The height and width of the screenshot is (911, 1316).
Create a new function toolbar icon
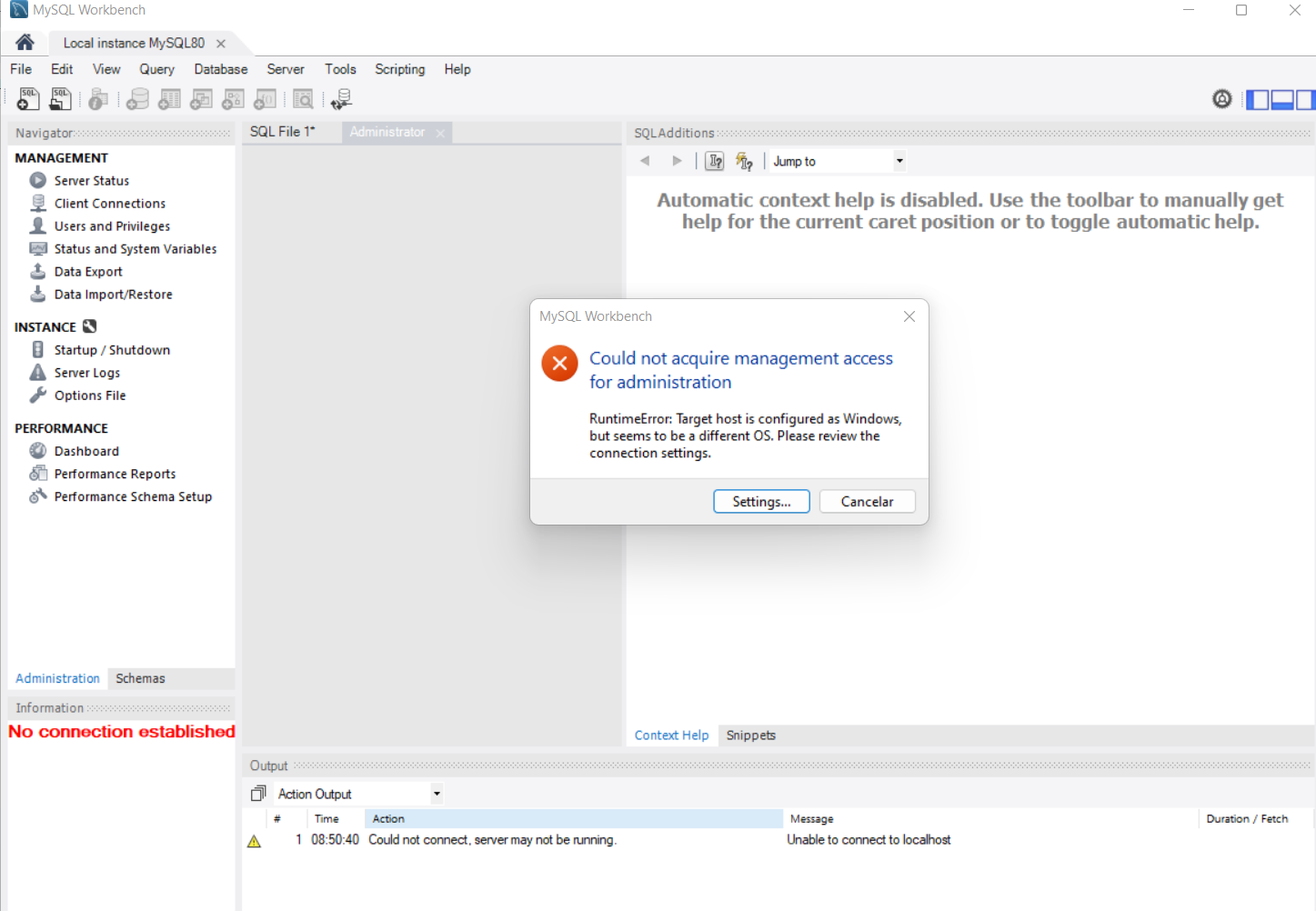coord(265,99)
